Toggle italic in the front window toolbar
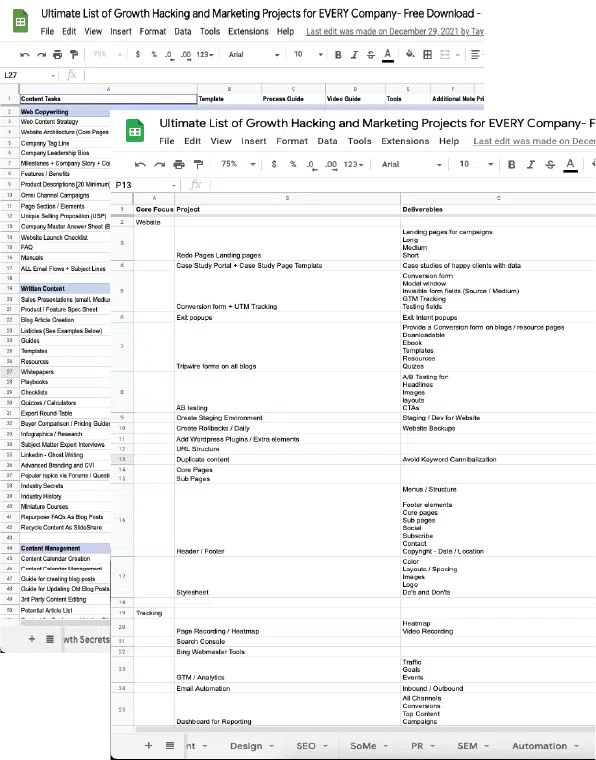 click(x=531, y=165)
